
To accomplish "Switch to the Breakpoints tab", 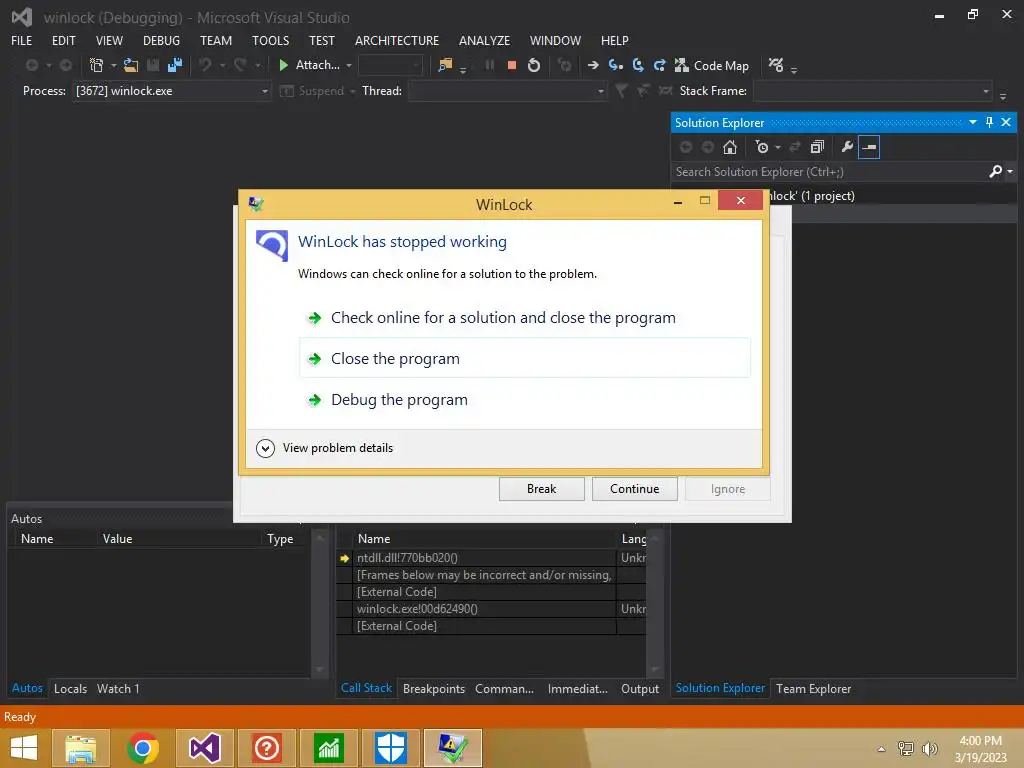I will point(434,688).
